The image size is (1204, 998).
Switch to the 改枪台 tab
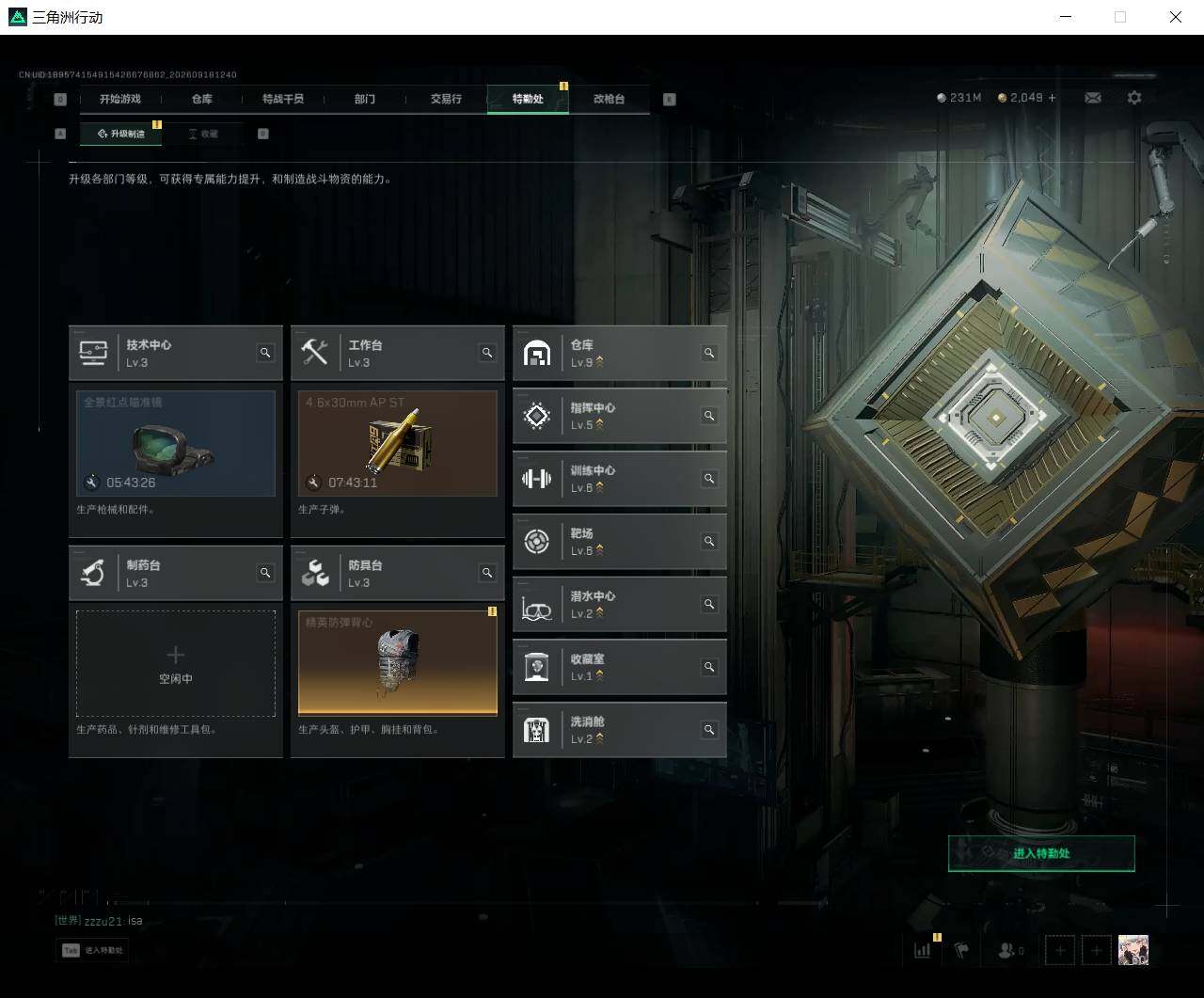pos(610,99)
